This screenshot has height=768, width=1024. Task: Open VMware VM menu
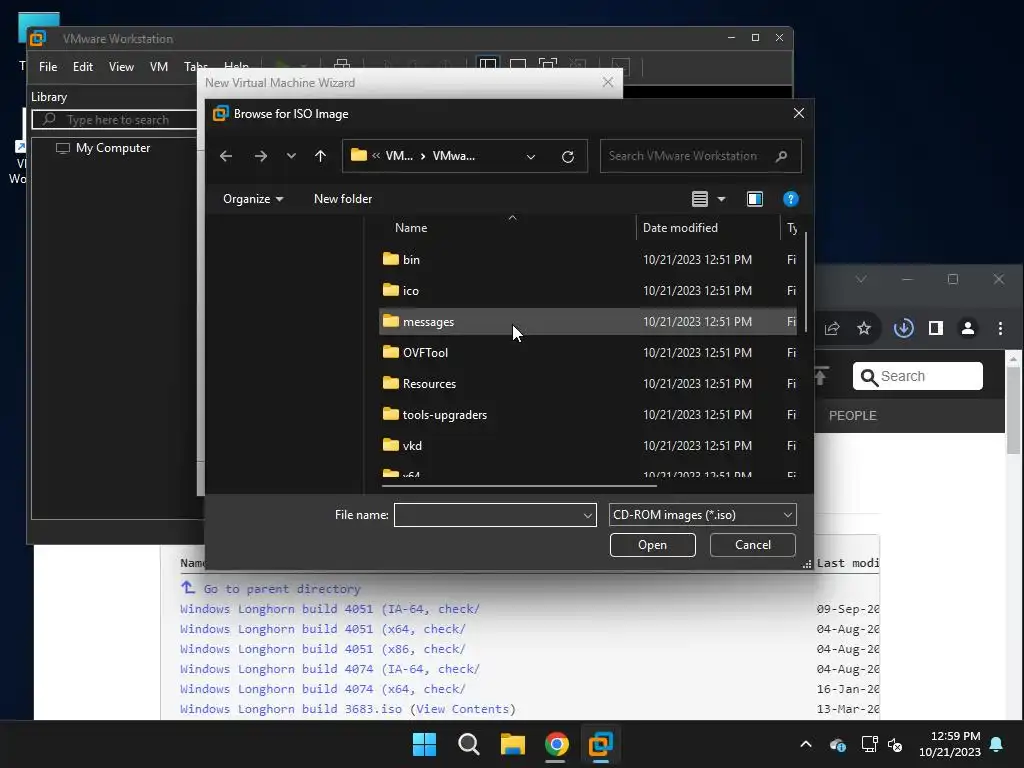pyautogui.click(x=159, y=67)
